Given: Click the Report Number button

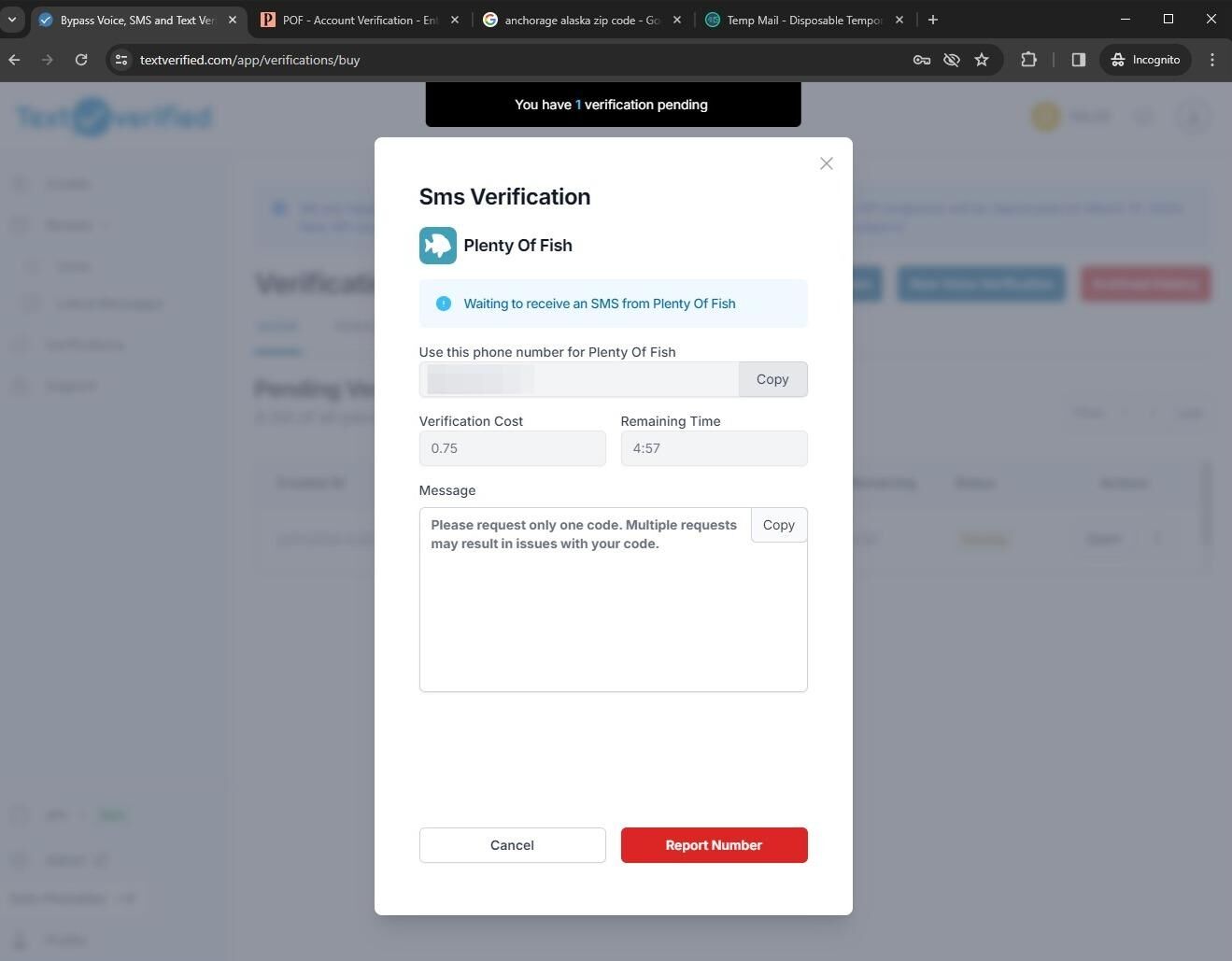Looking at the screenshot, I should (714, 845).
